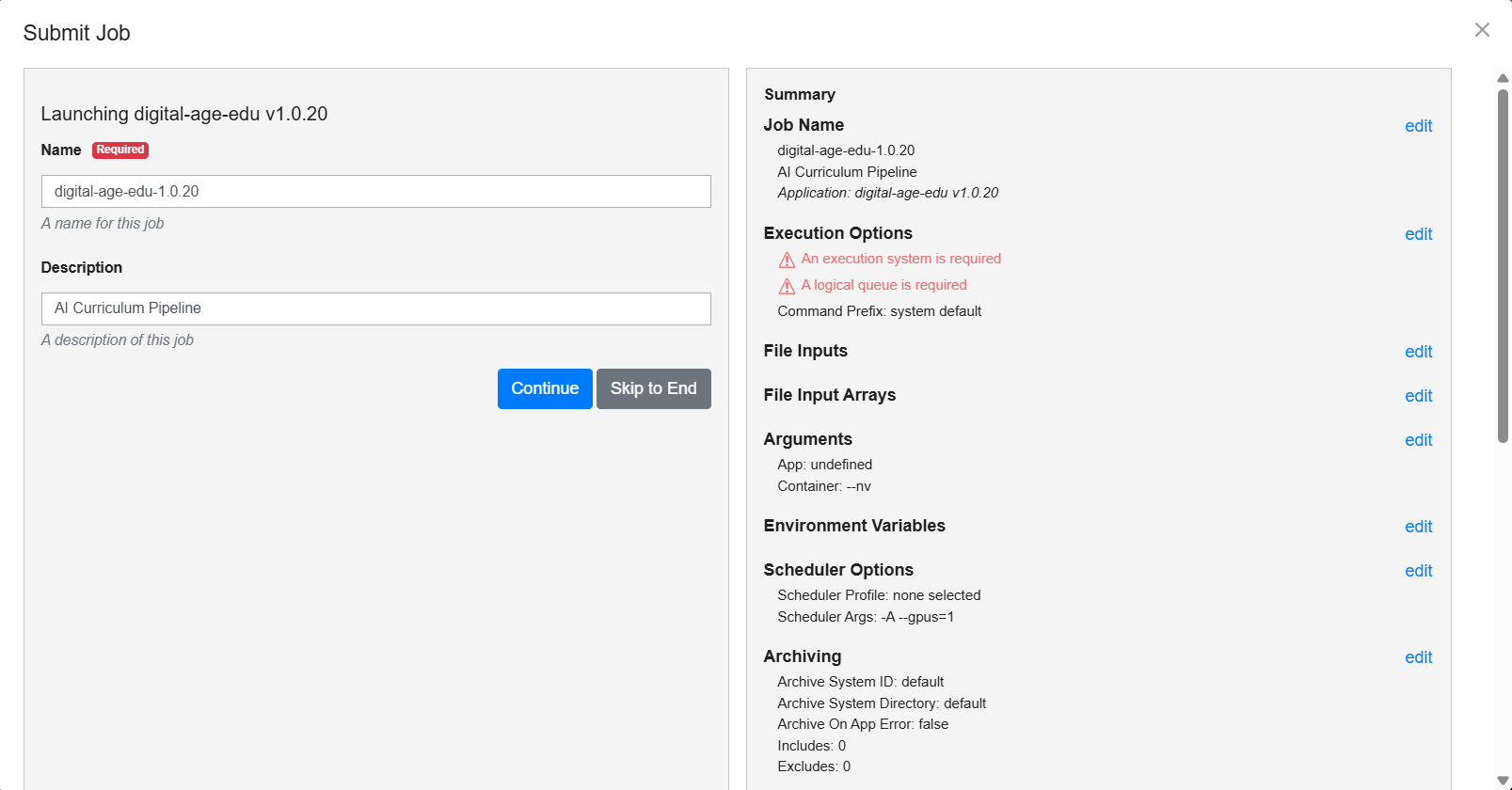Click 'Includes: 0' text

[812, 746]
